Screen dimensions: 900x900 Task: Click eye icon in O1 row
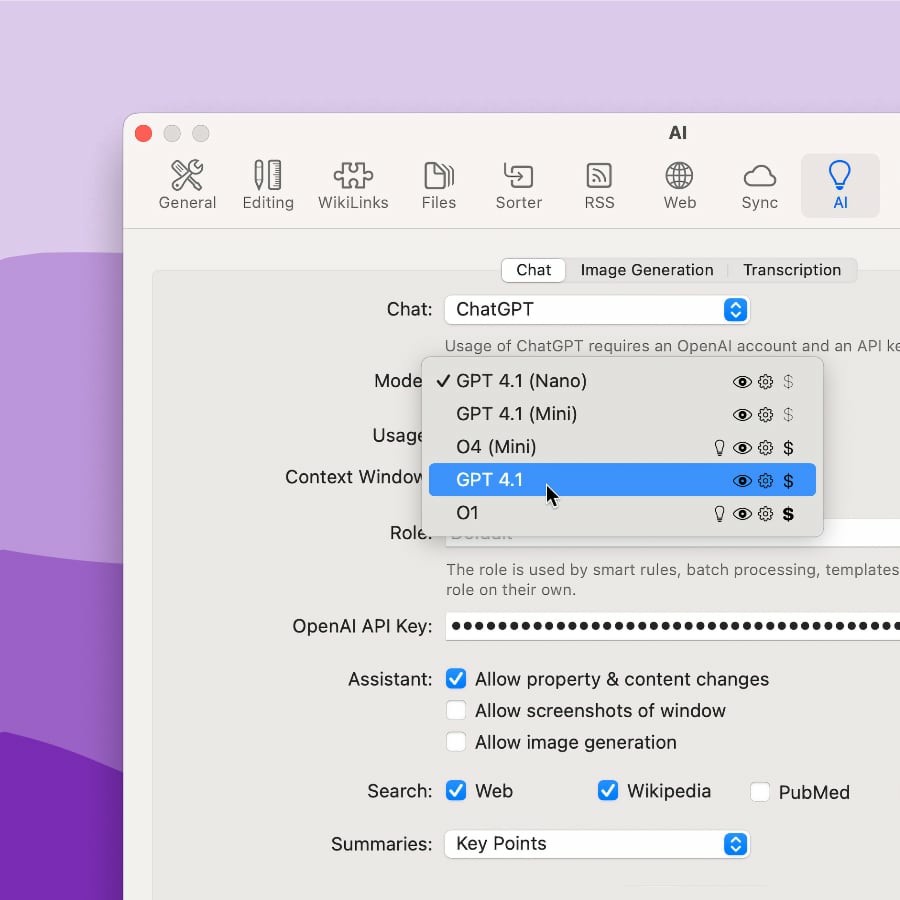coord(742,514)
